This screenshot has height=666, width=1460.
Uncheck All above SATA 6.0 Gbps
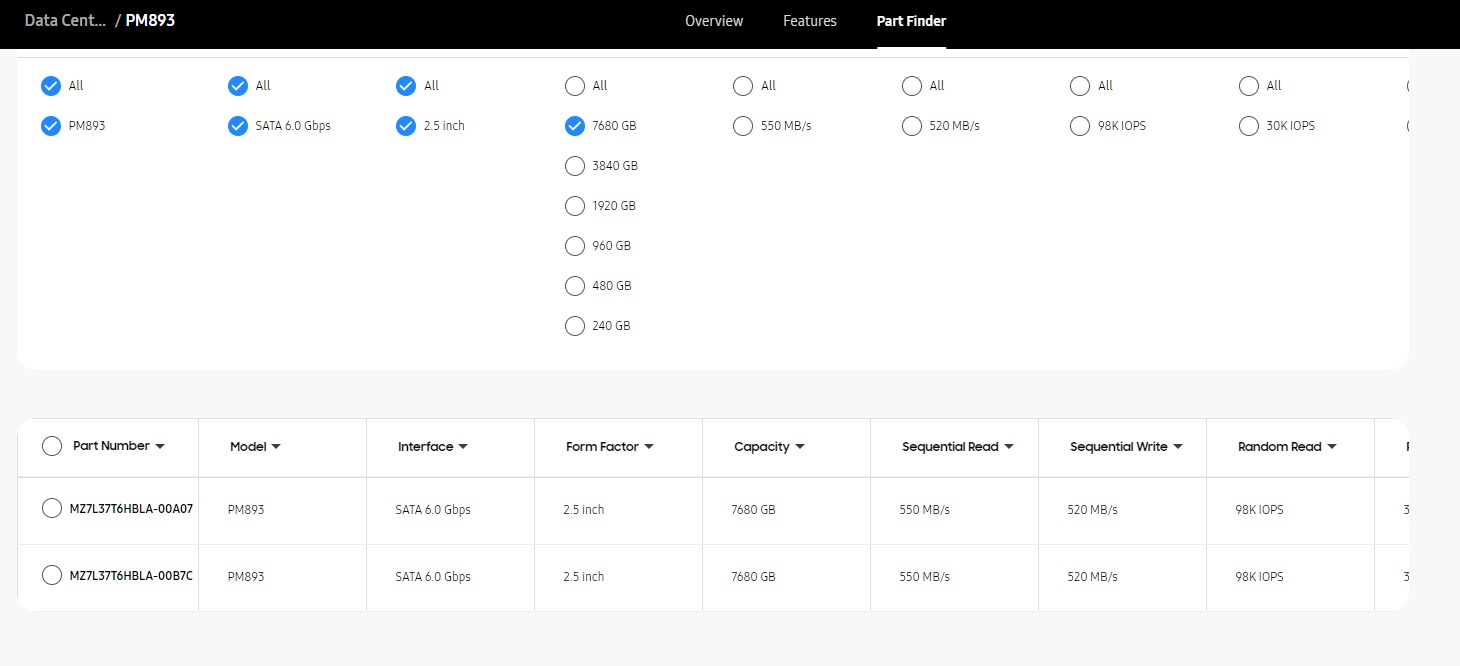[x=238, y=86]
